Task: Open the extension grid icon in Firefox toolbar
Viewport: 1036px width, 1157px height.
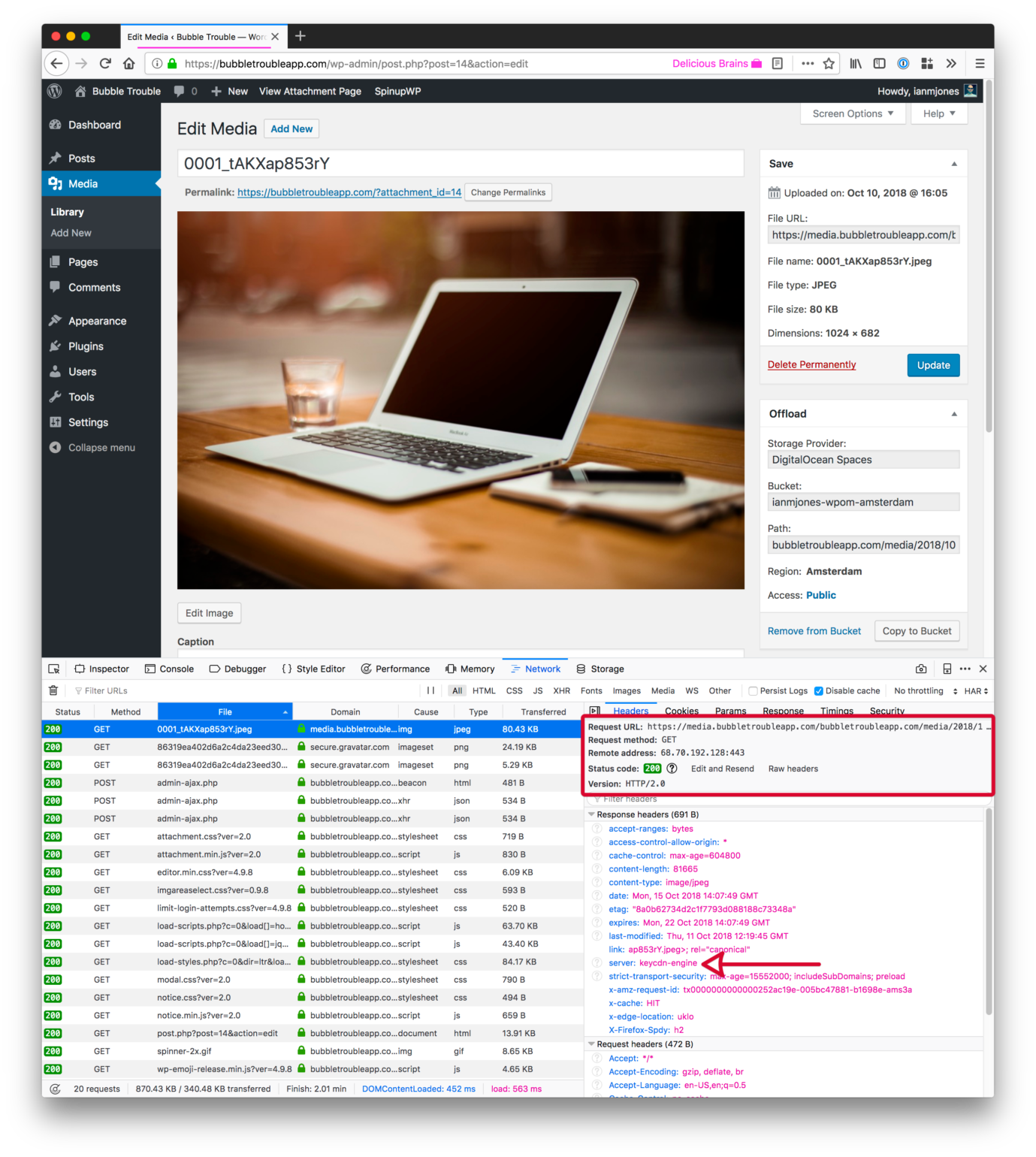Action: coord(927,64)
